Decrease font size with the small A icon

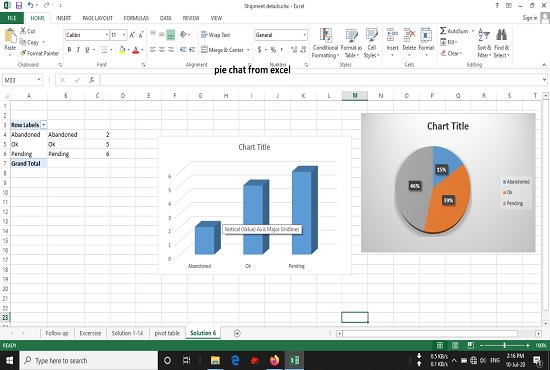[141, 35]
